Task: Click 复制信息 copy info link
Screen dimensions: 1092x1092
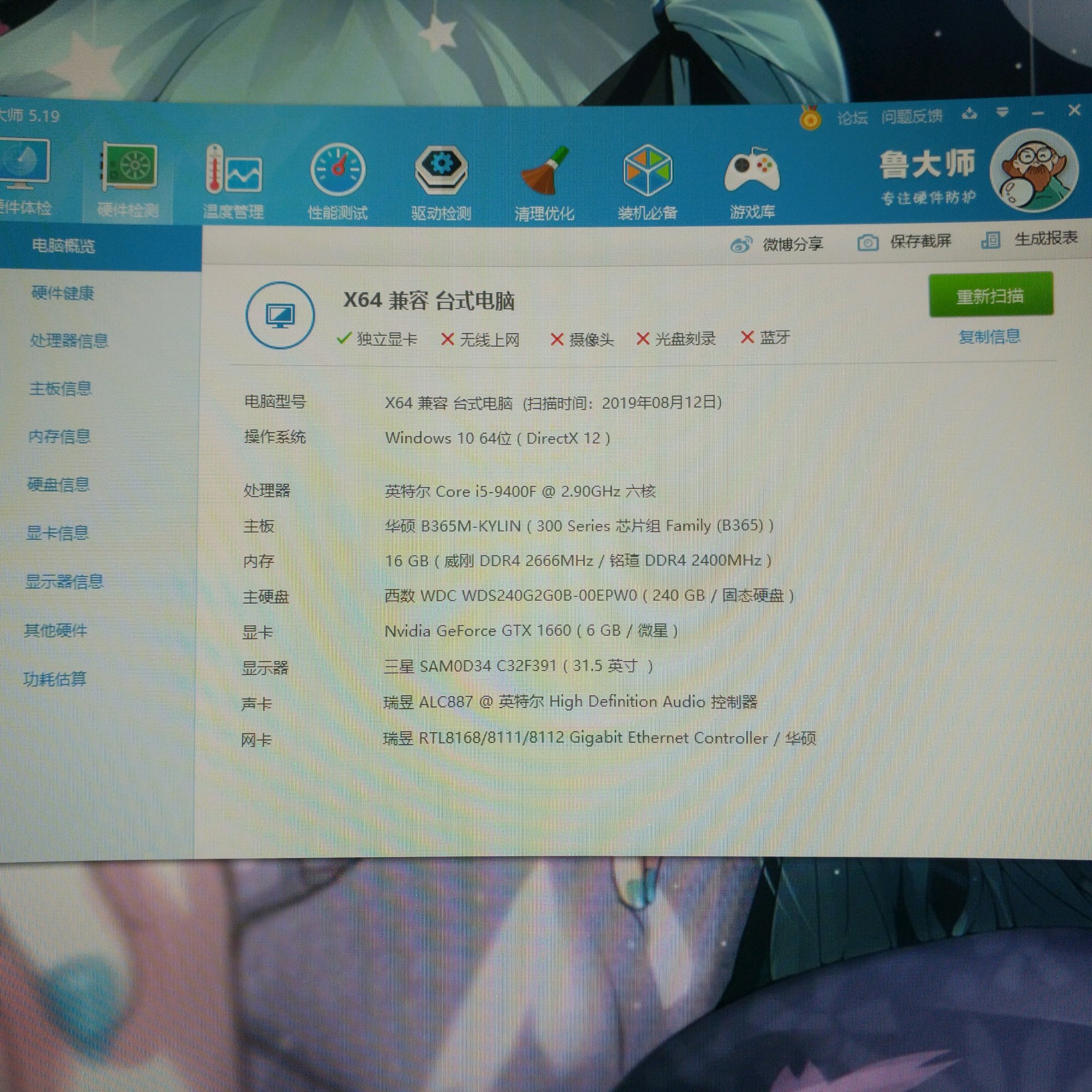Action: 990,337
